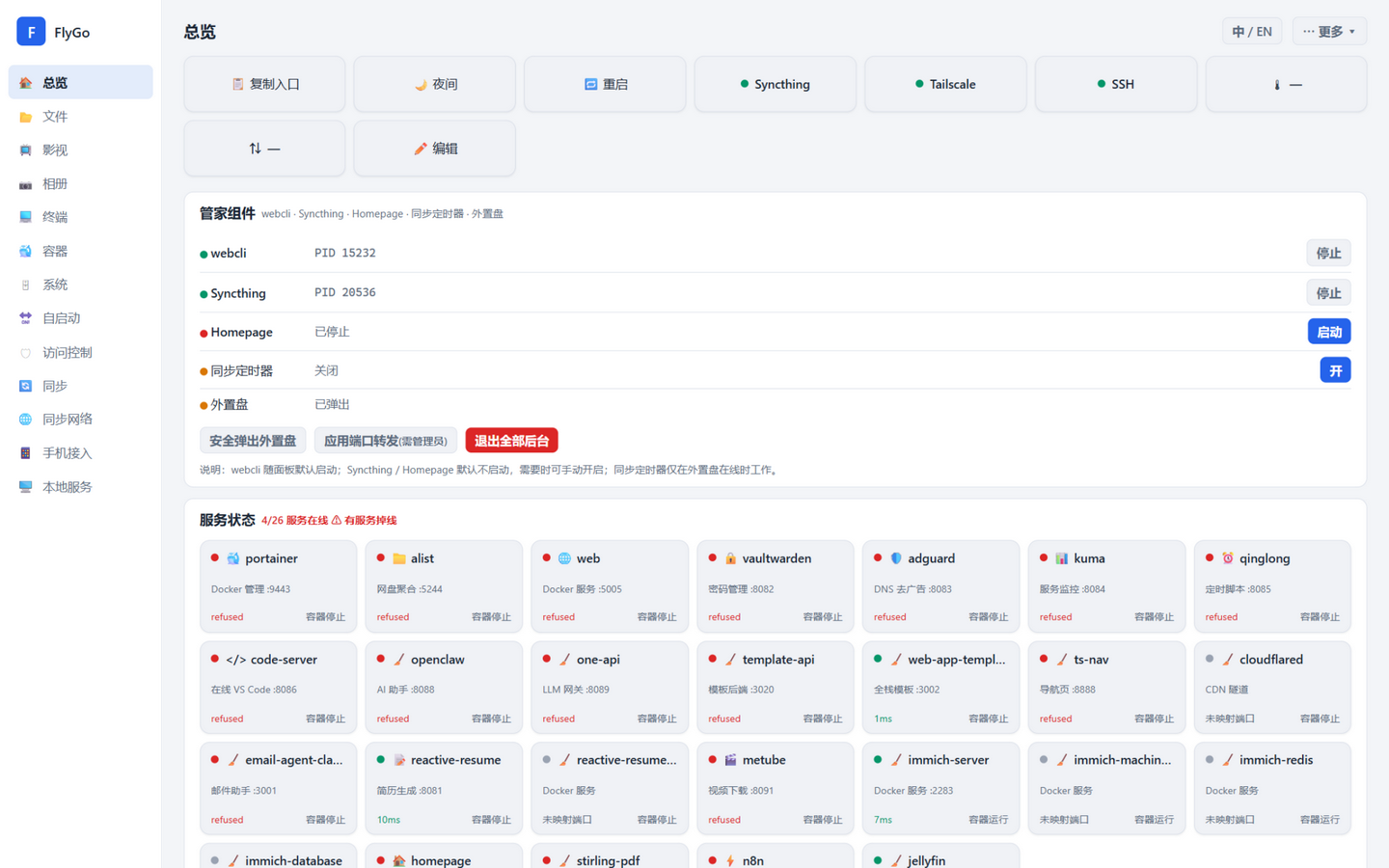Click 复制入口 button

point(264,84)
